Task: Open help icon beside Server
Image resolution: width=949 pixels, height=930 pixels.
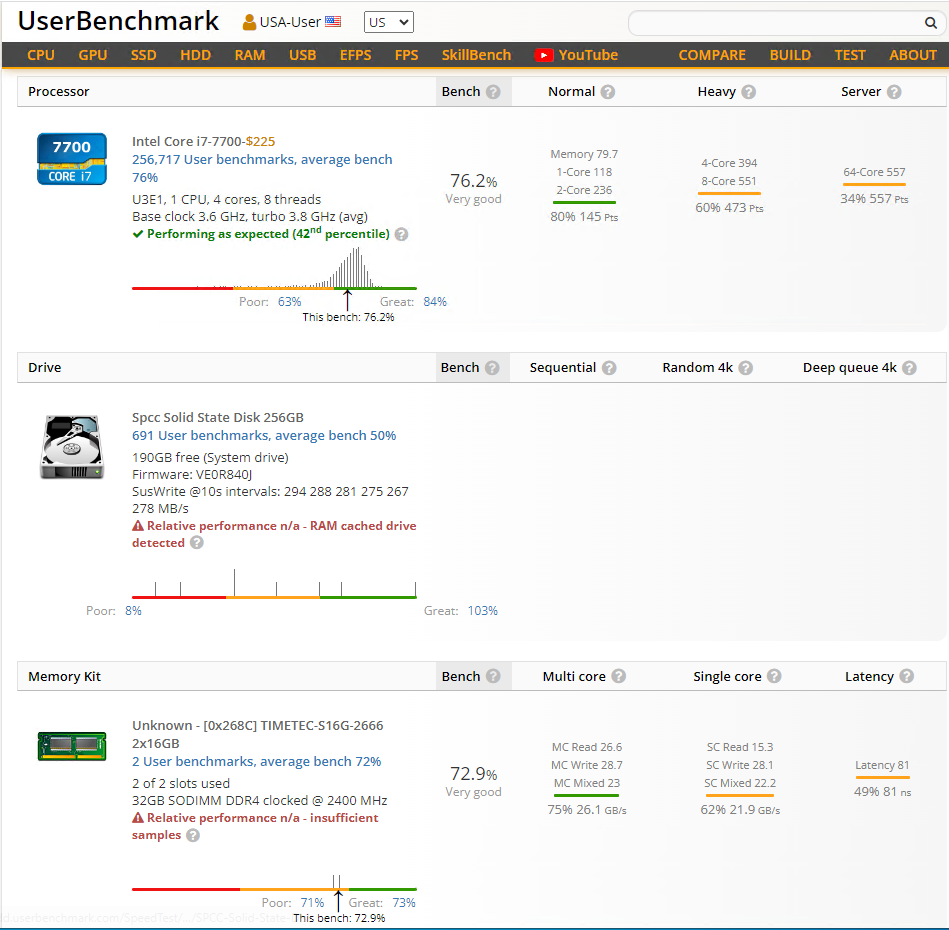Action: (x=894, y=92)
